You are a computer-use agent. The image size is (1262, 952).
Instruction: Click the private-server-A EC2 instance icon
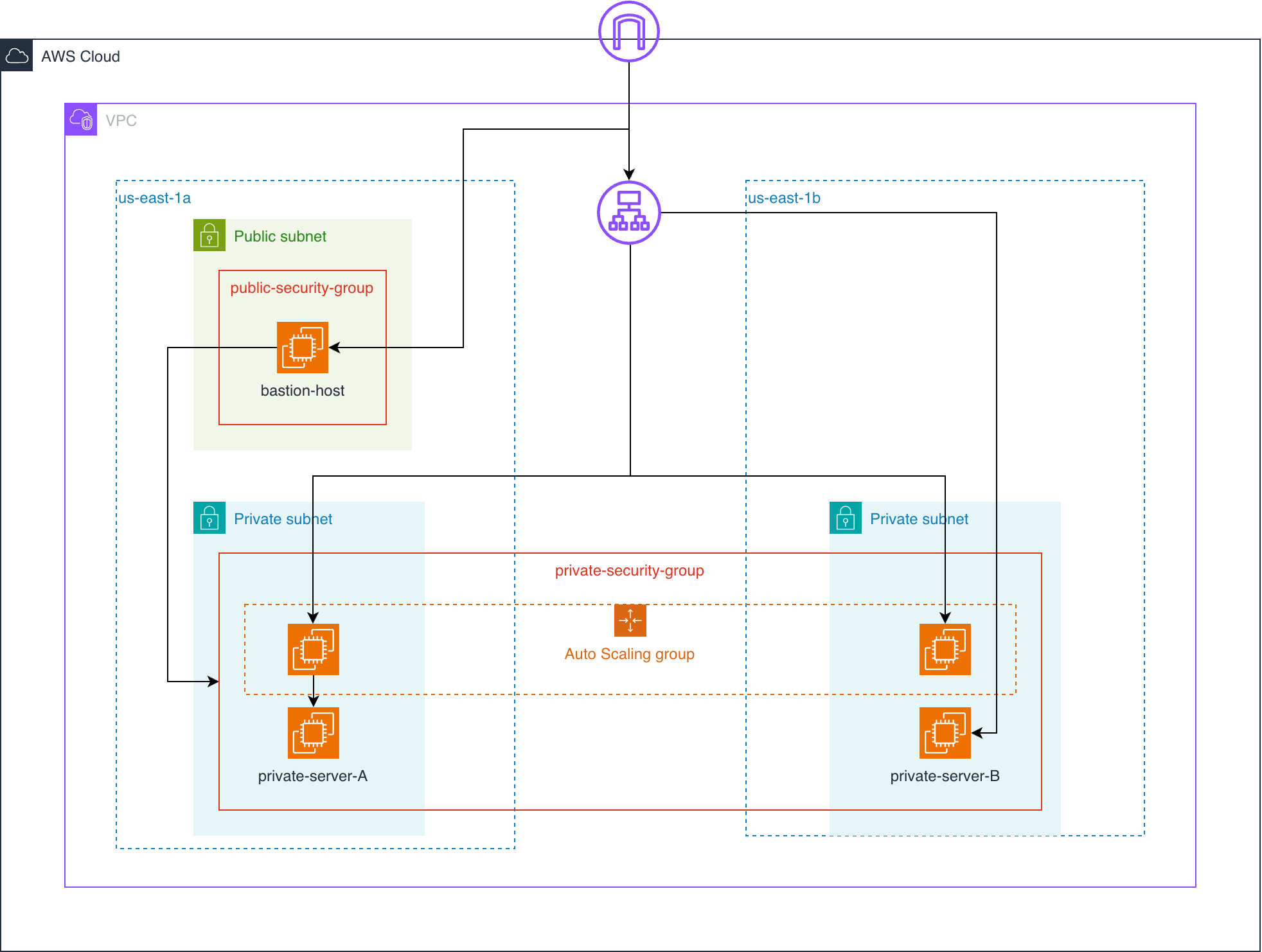tap(313, 733)
